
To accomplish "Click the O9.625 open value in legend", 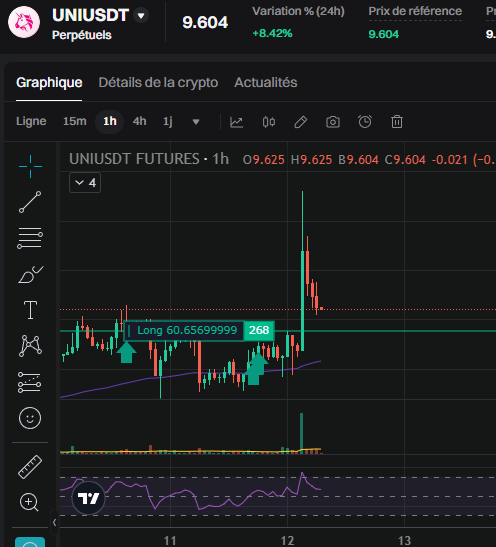I will (264, 160).
